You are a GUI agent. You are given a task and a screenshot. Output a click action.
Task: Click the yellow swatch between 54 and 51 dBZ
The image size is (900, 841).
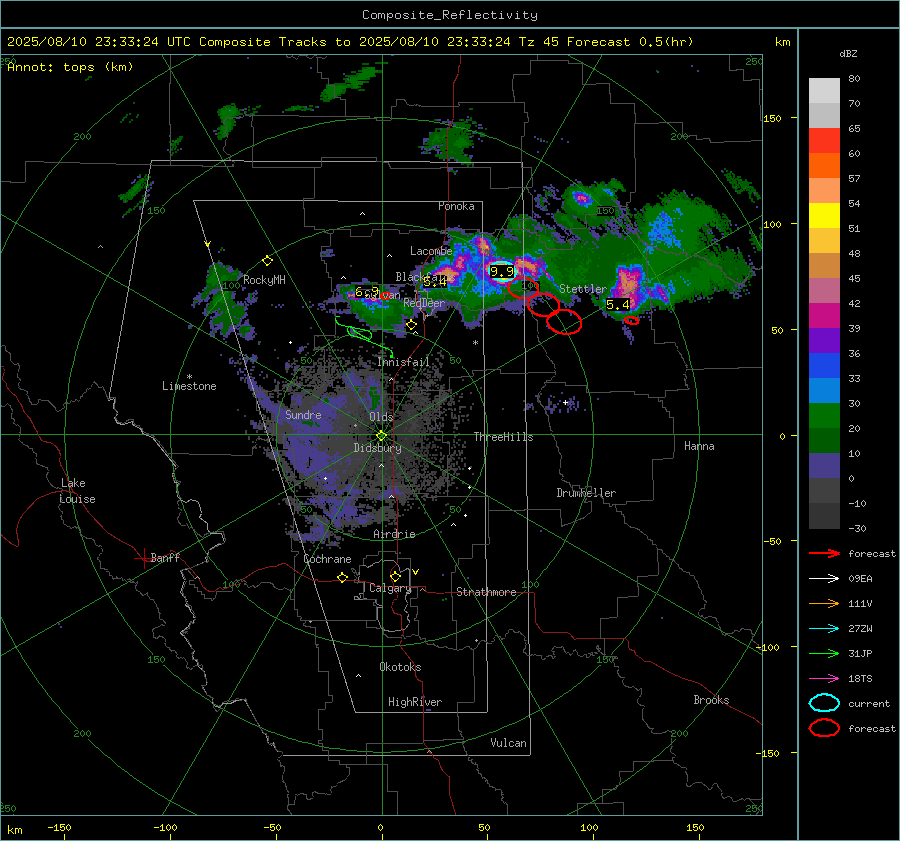[x=824, y=216]
